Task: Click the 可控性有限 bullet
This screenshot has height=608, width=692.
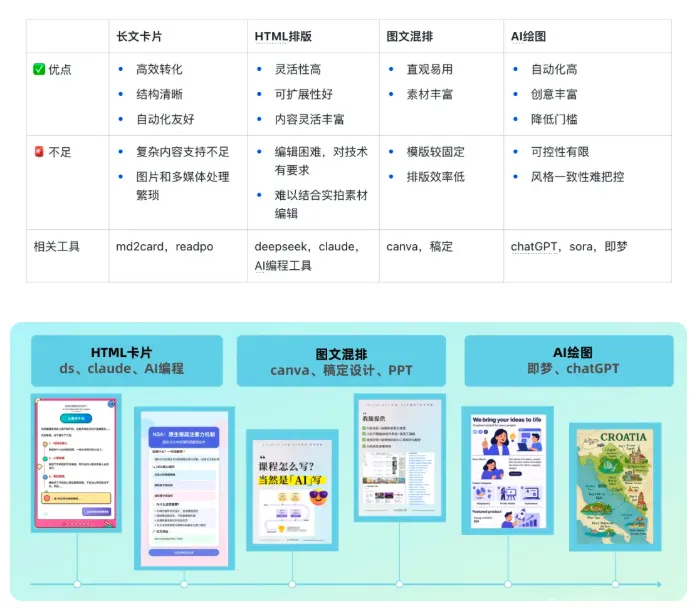Action: point(560,152)
